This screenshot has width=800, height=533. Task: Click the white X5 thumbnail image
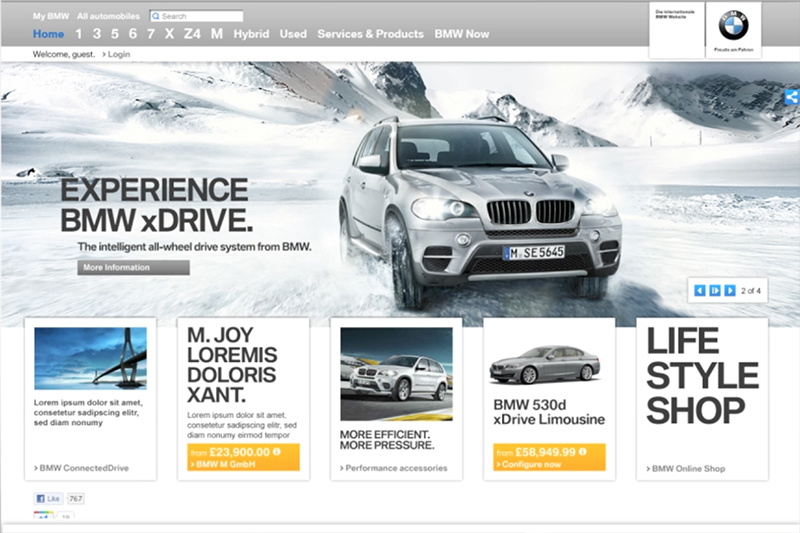[x=396, y=374]
